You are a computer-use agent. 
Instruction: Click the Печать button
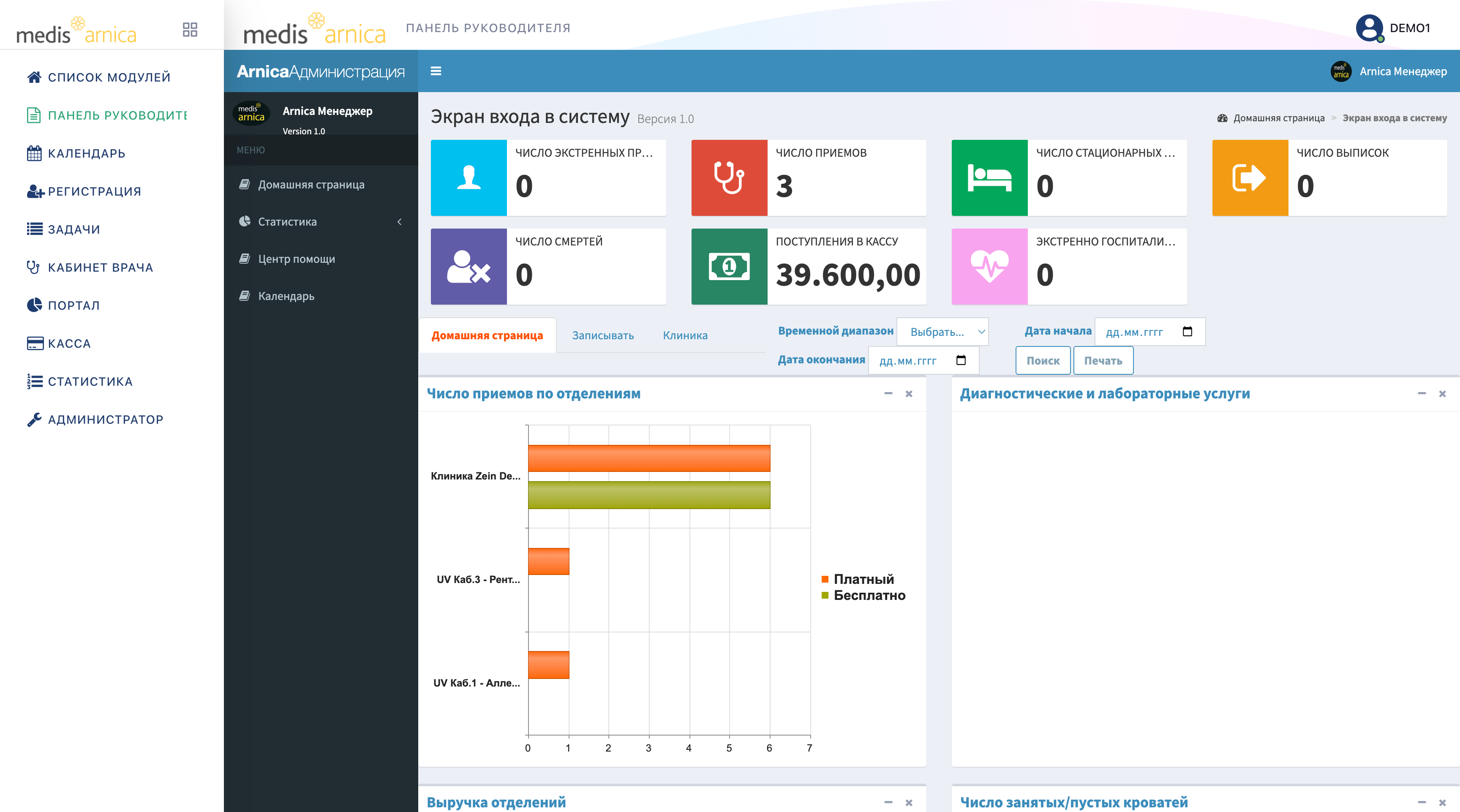pyautogui.click(x=1103, y=360)
